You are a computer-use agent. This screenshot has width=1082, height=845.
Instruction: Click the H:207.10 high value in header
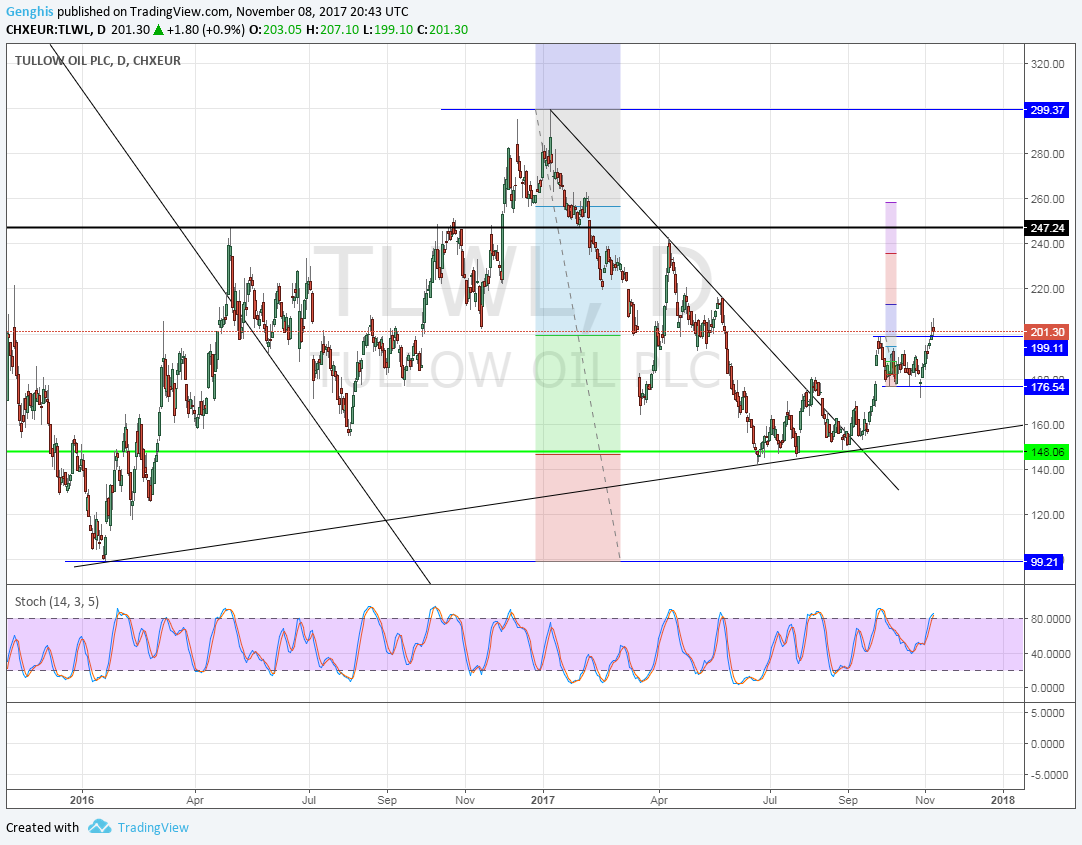point(333,30)
